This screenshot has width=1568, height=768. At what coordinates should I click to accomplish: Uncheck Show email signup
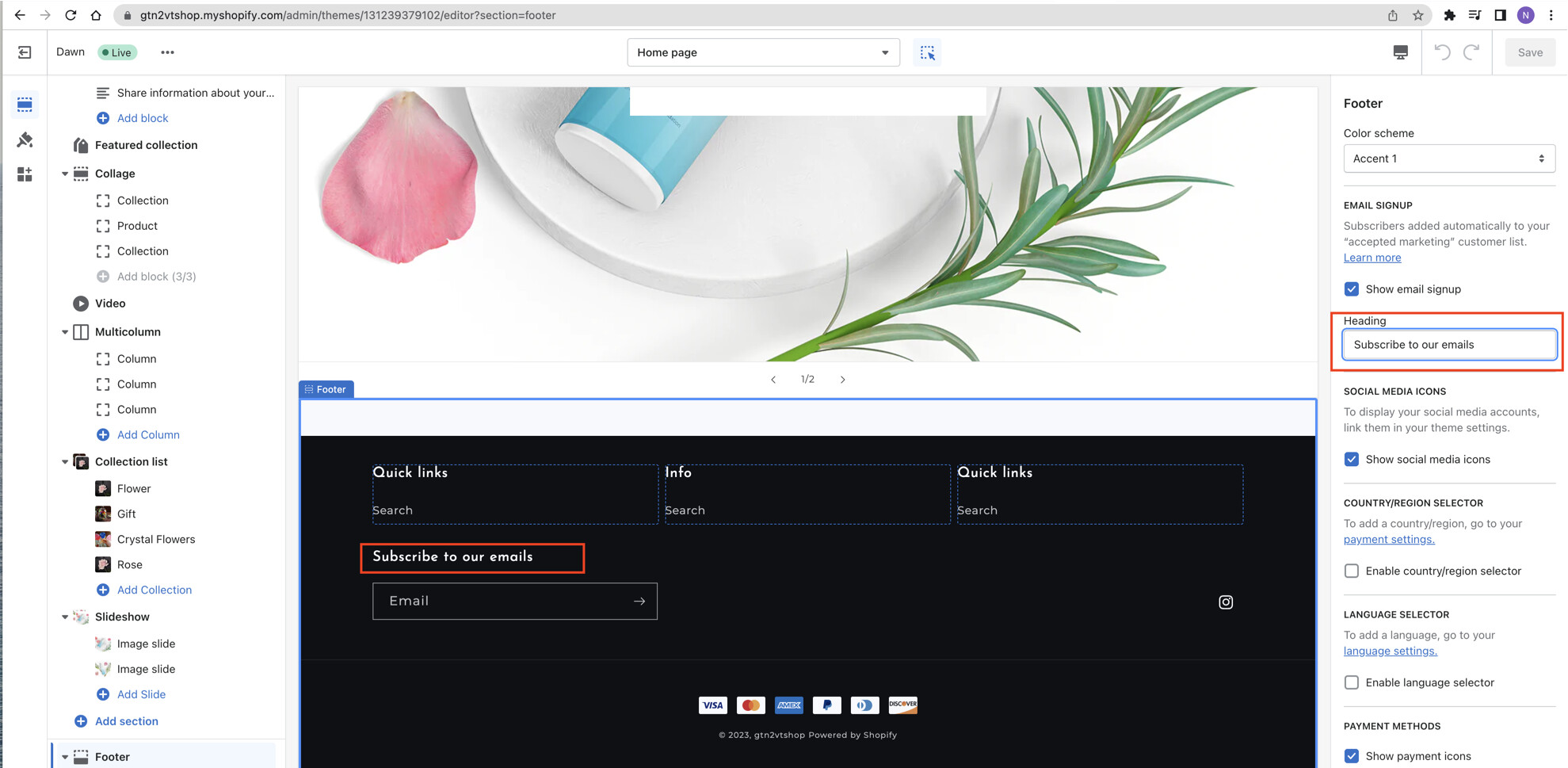1352,289
